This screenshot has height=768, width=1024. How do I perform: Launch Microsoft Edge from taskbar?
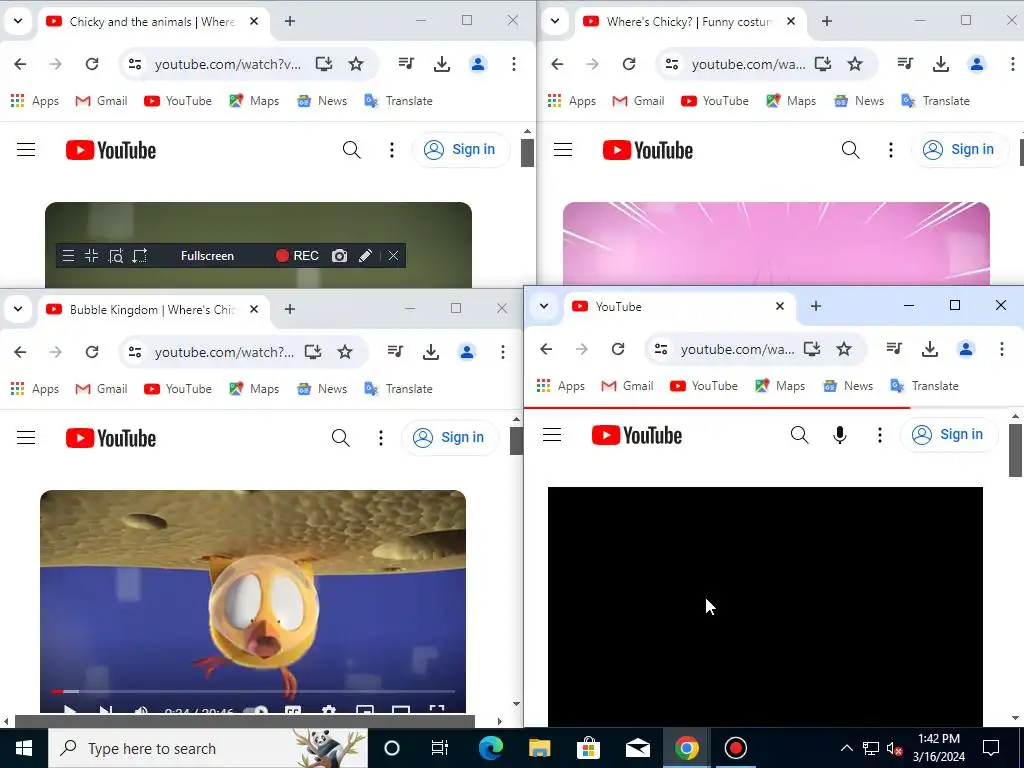pyautogui.click(x=490, y=748)
